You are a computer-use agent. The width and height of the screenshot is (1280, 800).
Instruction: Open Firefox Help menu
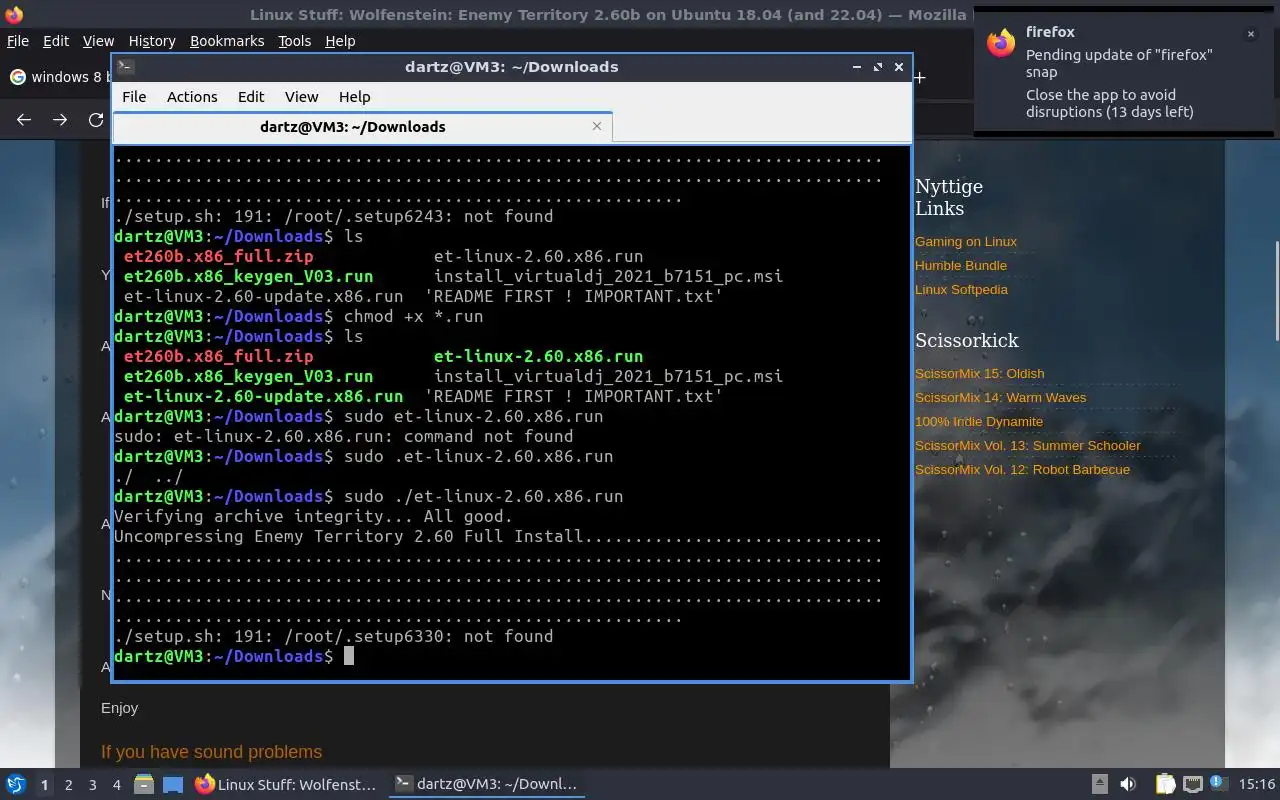tap(340, 41)
